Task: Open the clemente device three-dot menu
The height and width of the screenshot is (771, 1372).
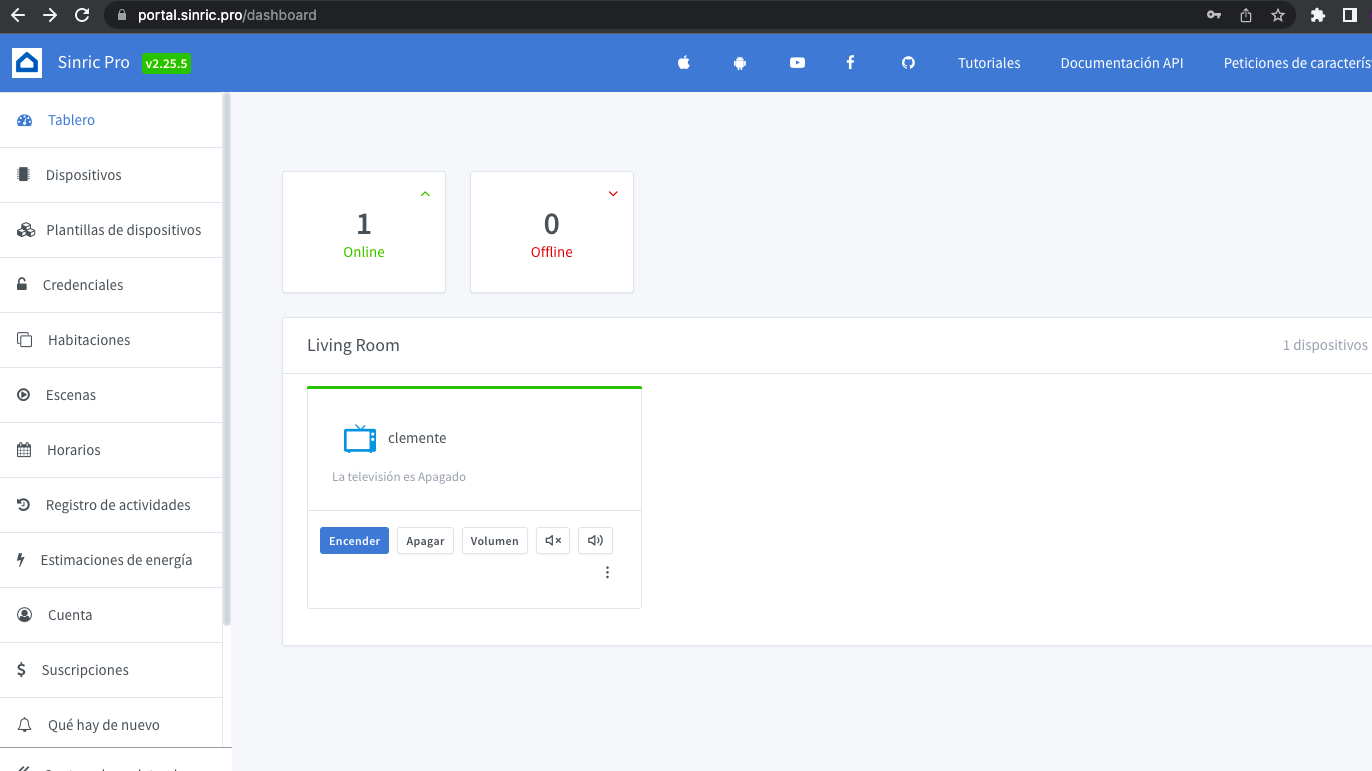Action: tap(607, 573)
